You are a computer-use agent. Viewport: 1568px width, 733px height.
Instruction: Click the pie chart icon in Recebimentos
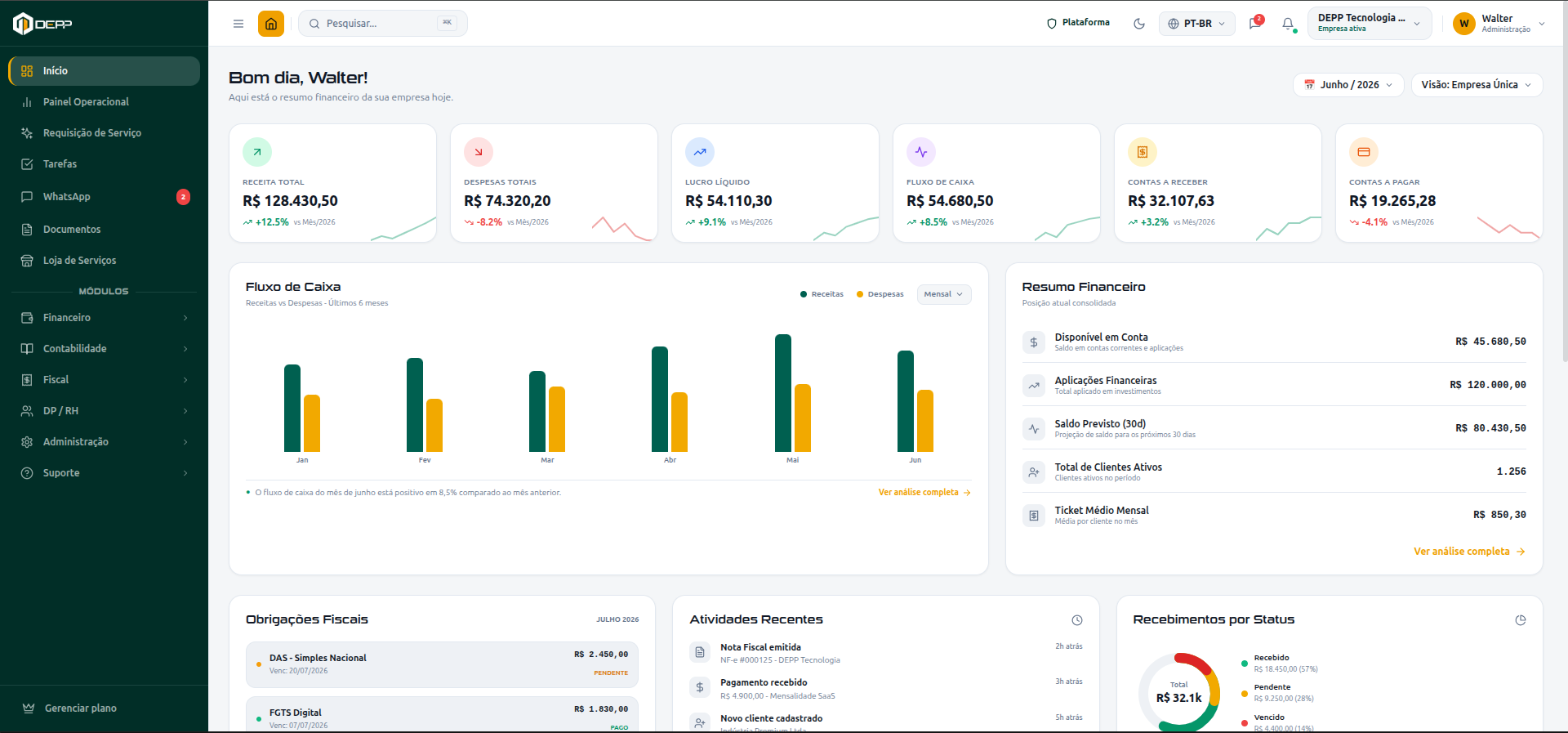(x=1520, y=620)
